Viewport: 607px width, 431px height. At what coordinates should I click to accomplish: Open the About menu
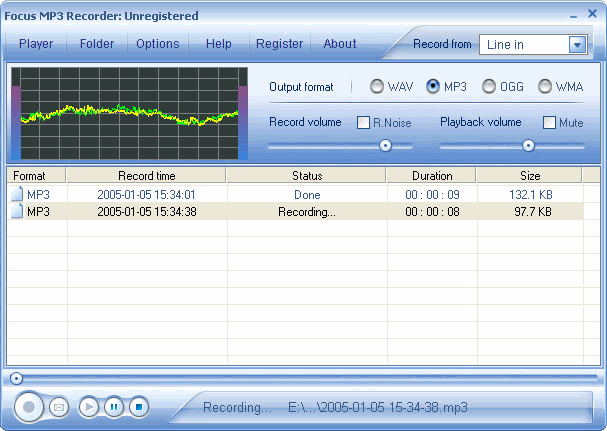click(x=340, y=44)
